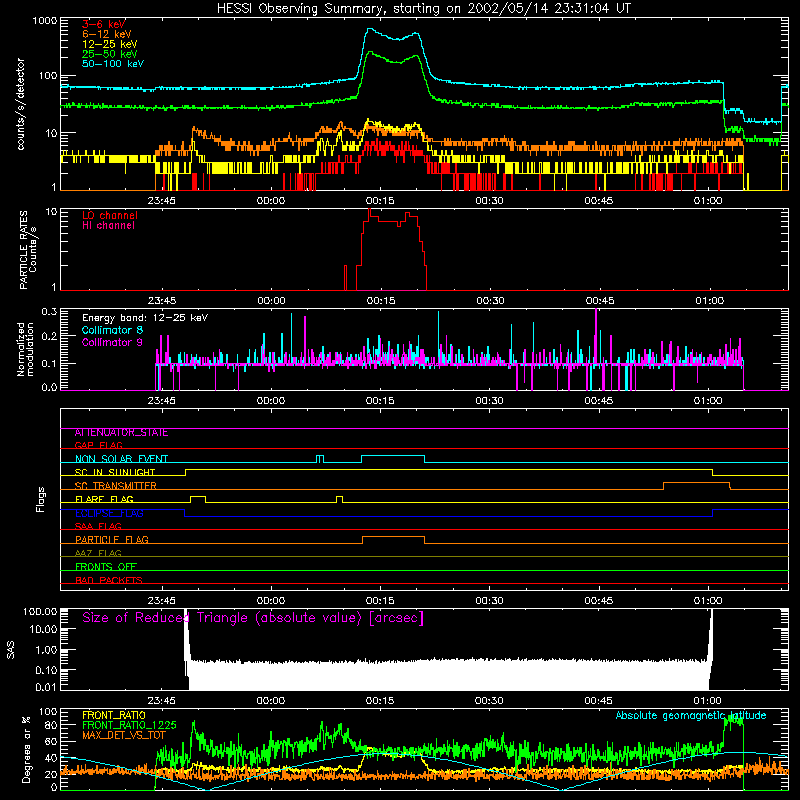800x800 pixels.
Task: Click the 01:00 time tick below the SAS panel
Action: tap(708, 701)
